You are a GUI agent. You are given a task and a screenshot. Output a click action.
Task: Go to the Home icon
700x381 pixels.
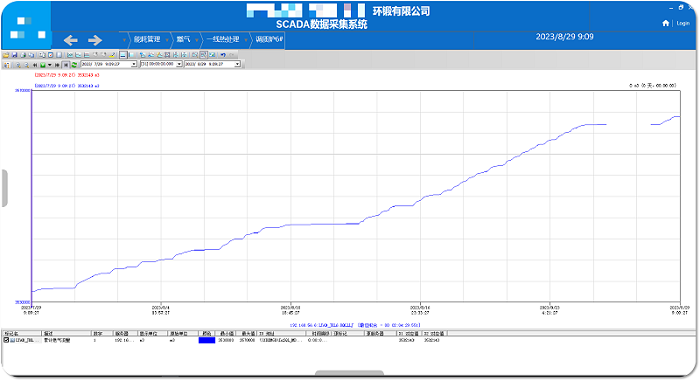point(665,23)
